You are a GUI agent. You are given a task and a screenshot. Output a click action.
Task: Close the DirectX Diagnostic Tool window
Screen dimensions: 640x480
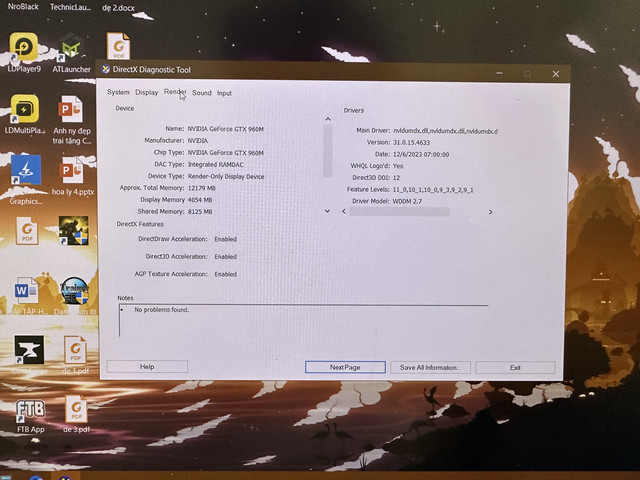[x=556, y=74]
